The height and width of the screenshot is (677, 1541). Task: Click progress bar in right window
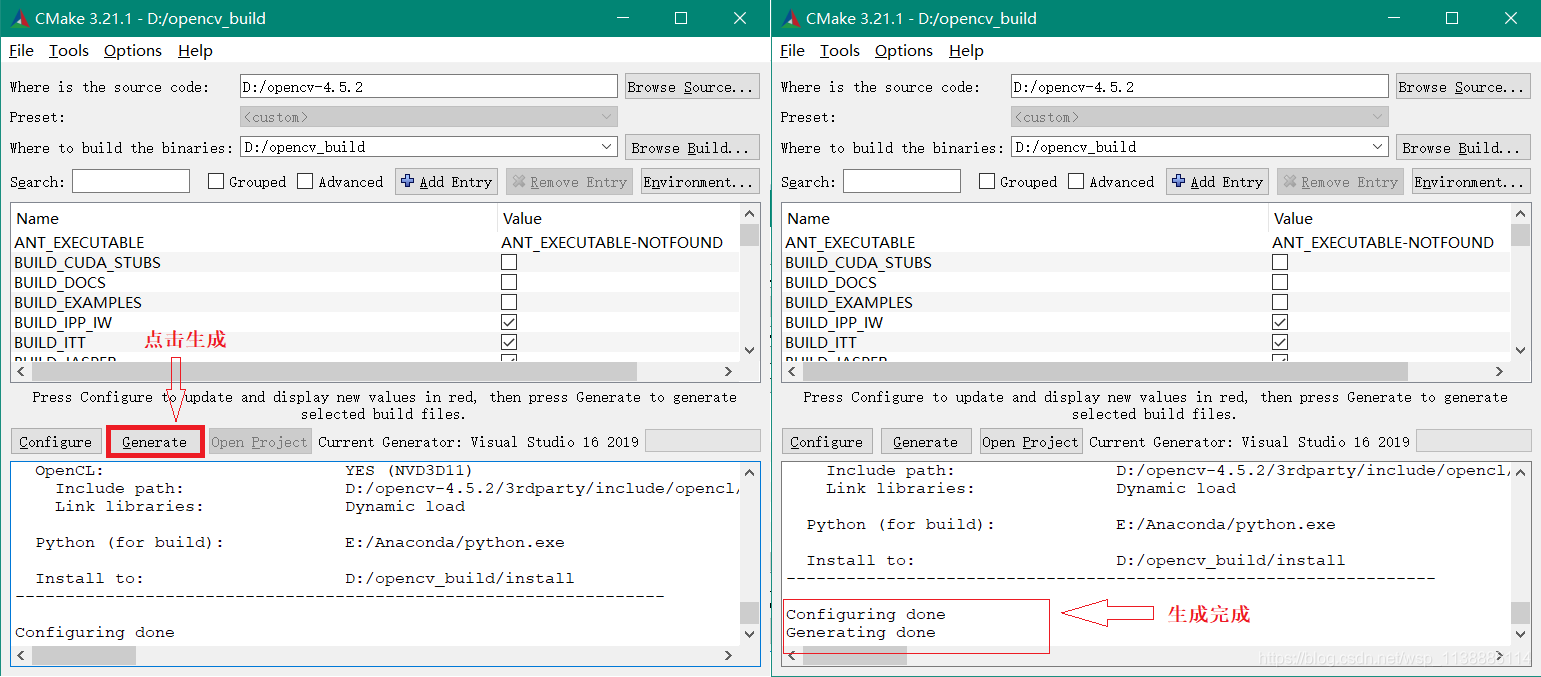click(x=1474, y=441)
